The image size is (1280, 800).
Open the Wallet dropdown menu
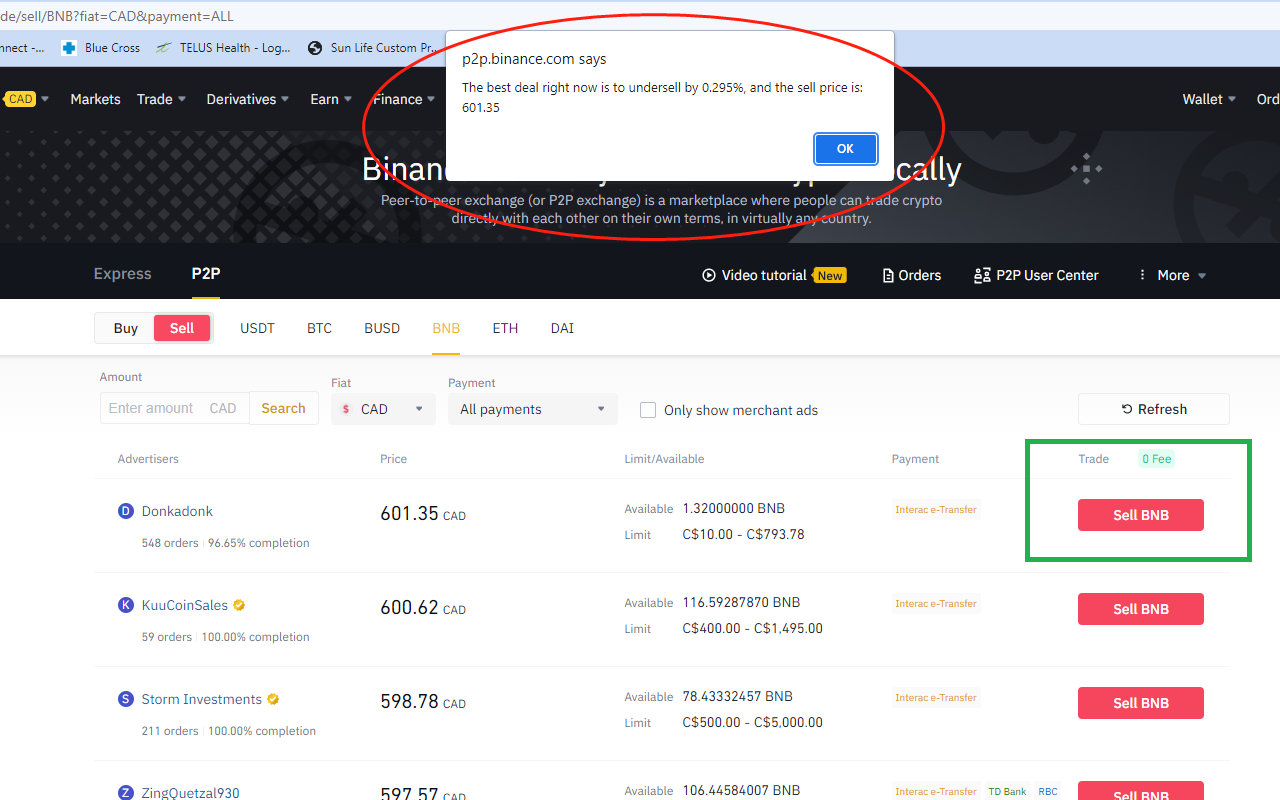pos(1208,99)
